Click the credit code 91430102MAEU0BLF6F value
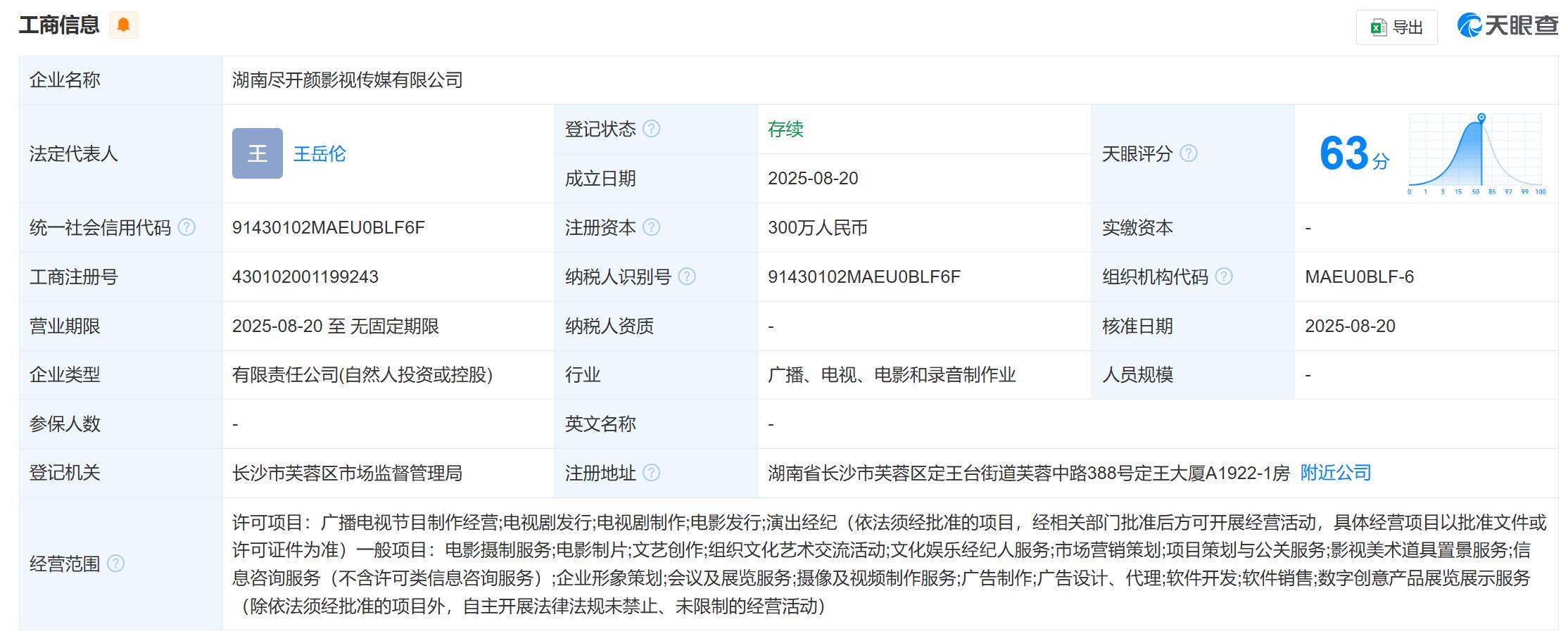The height and width of the screenshot is (636, 1568). (x=329, y=228)
